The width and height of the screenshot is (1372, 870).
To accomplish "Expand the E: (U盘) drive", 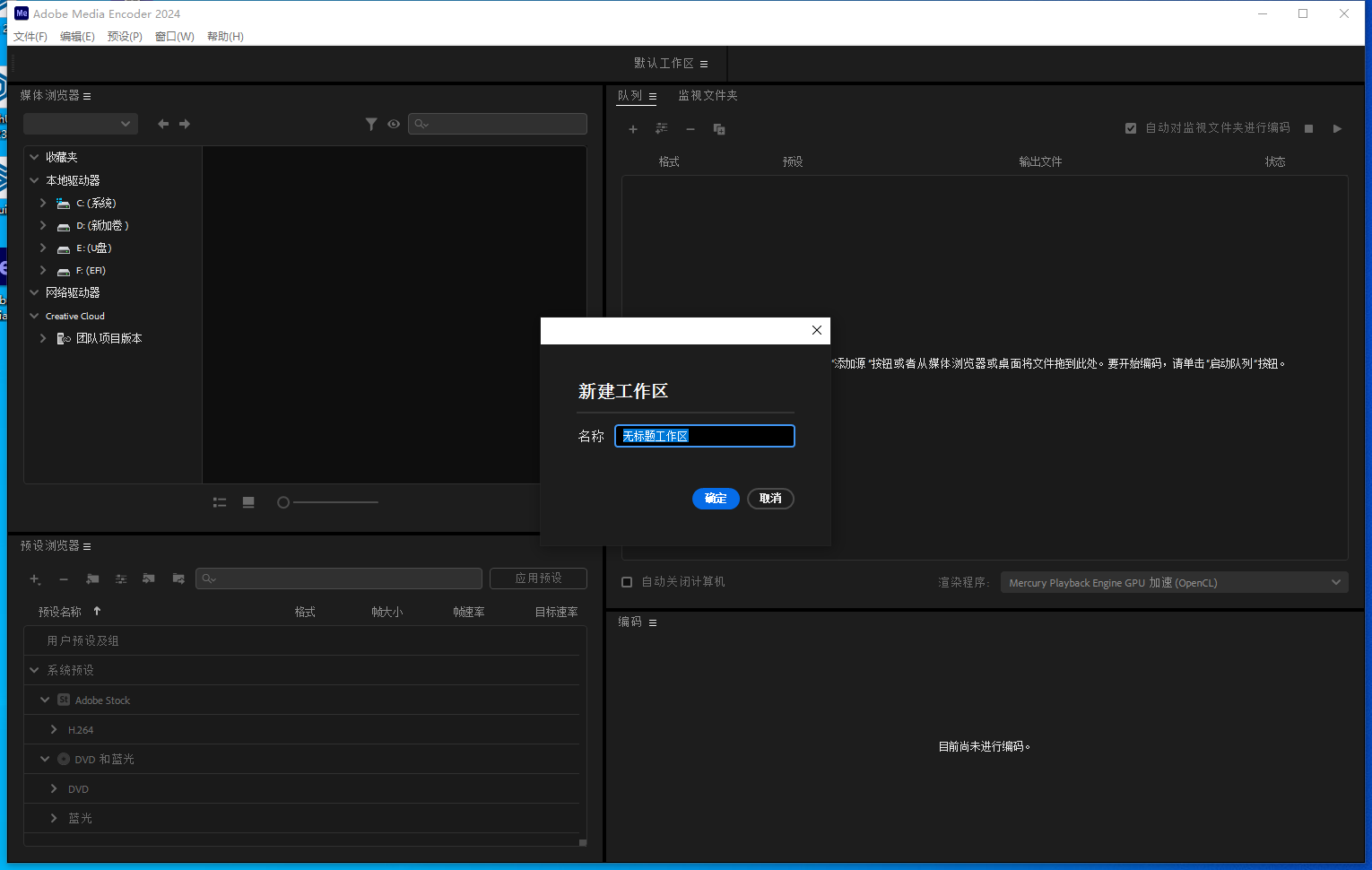I will pos(43,248).
